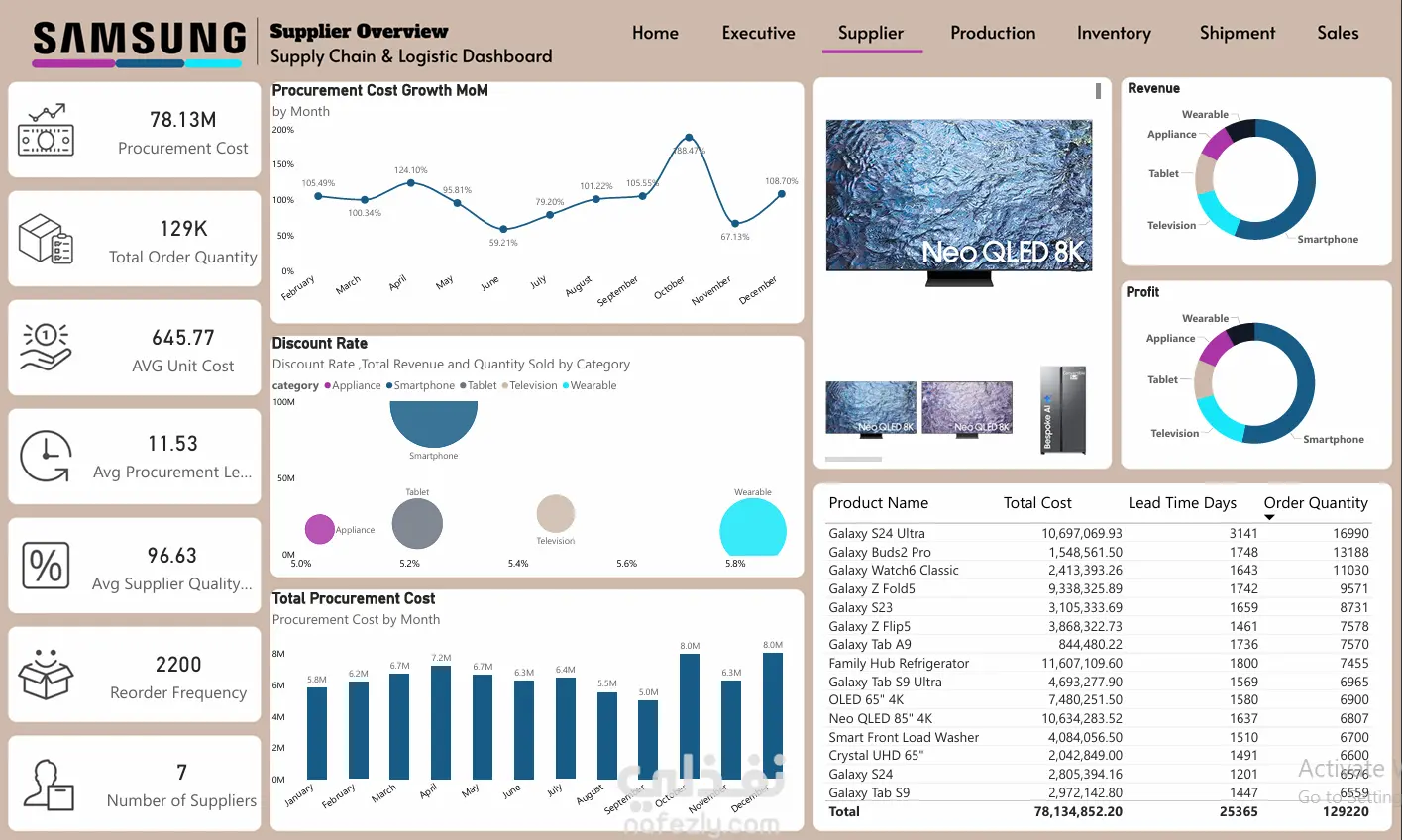Select the second Neo QLED 8K thumbnail
1402x840 pixels.
coord(967,408)
